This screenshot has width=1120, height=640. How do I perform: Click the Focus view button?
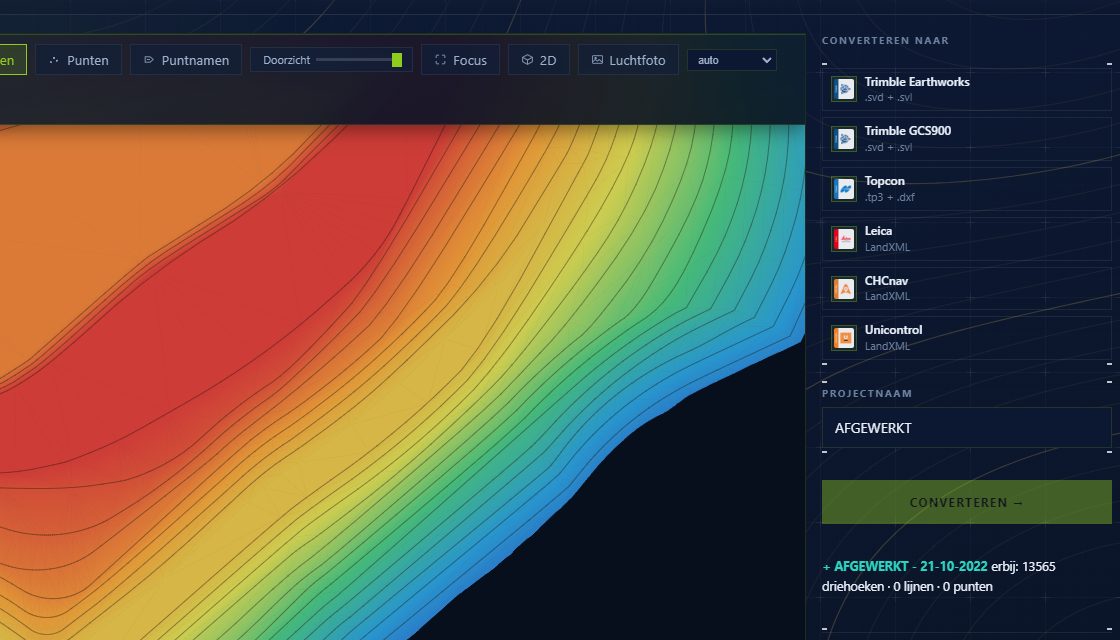[x=461, y=60]
